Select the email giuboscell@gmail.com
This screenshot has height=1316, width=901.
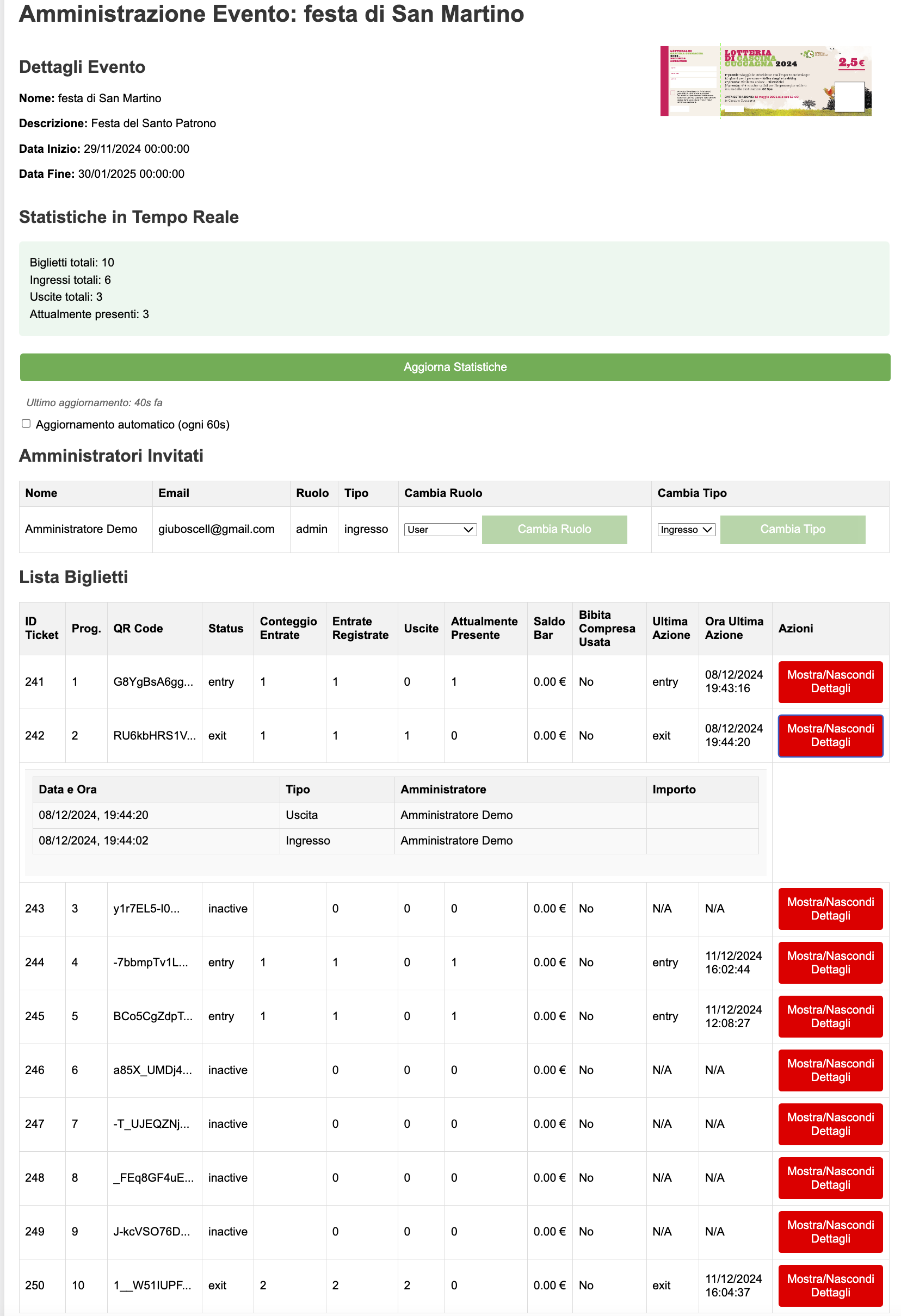click(x=217, y=529)
